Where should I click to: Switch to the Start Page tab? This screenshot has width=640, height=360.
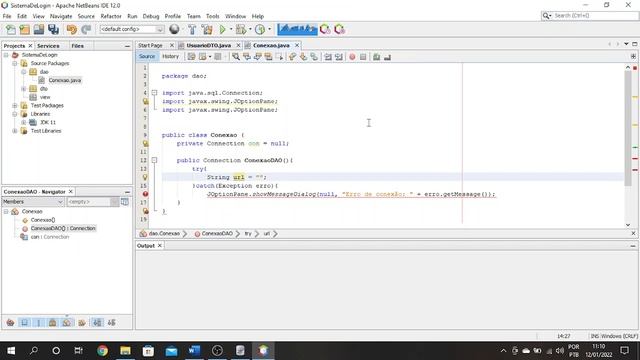pyautogui.click(x=150, y=45)
